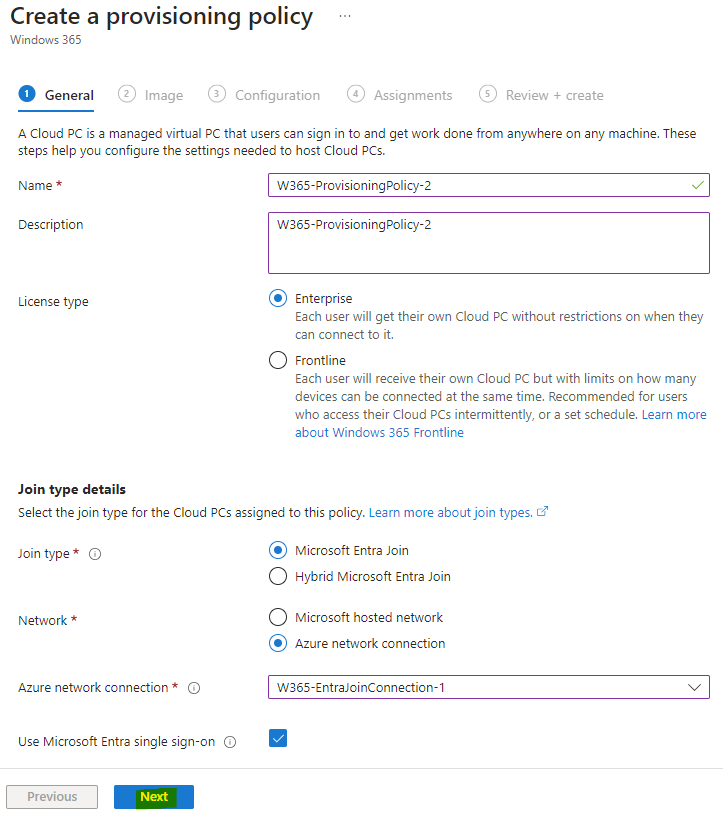This screenshot has height=813, width=723.
Task: Click the step 5 circle for Review
Action: (x=488, y=94)
